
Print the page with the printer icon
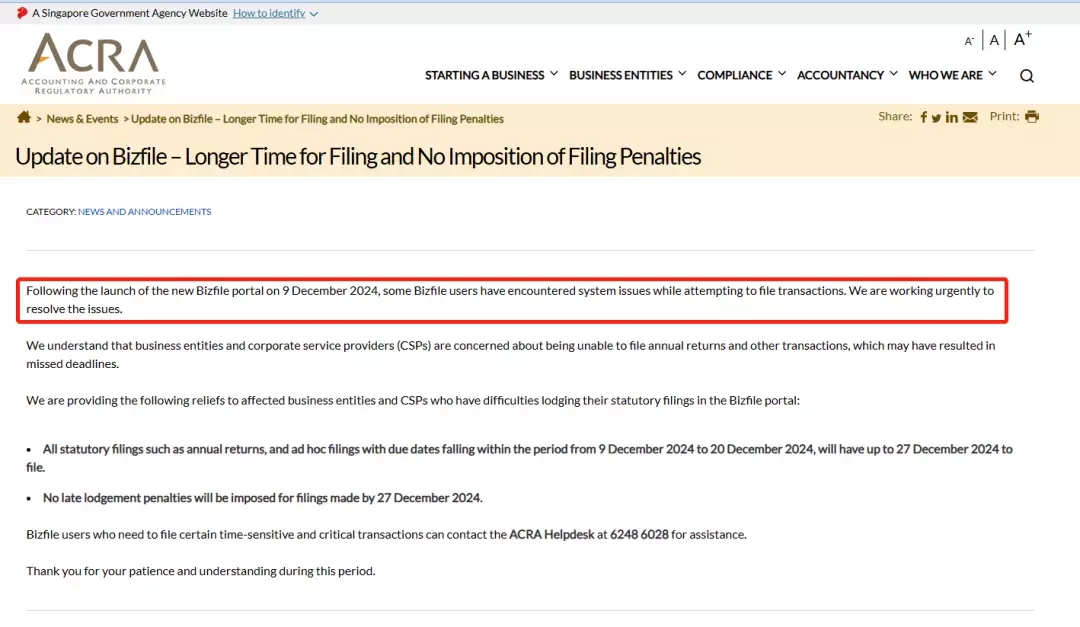[1031, 116]
